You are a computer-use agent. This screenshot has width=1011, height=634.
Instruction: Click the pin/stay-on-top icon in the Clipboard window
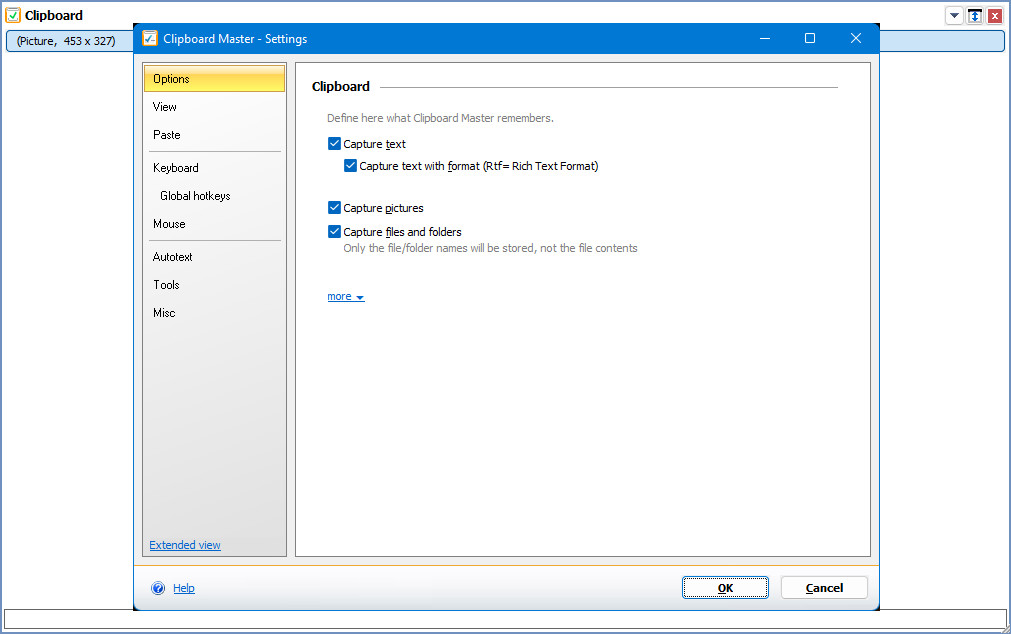(x=975, y=15)
